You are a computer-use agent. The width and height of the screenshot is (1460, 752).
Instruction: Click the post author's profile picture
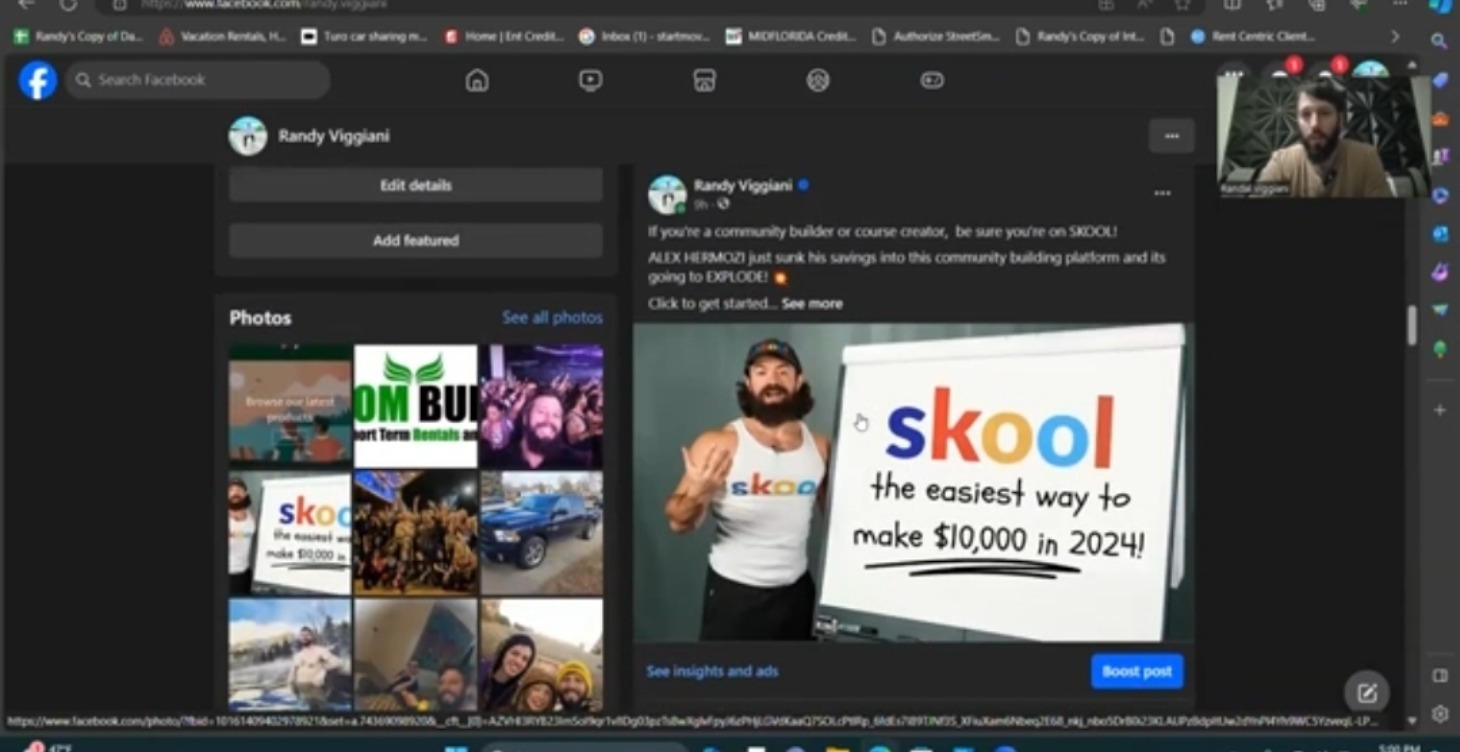667,194
